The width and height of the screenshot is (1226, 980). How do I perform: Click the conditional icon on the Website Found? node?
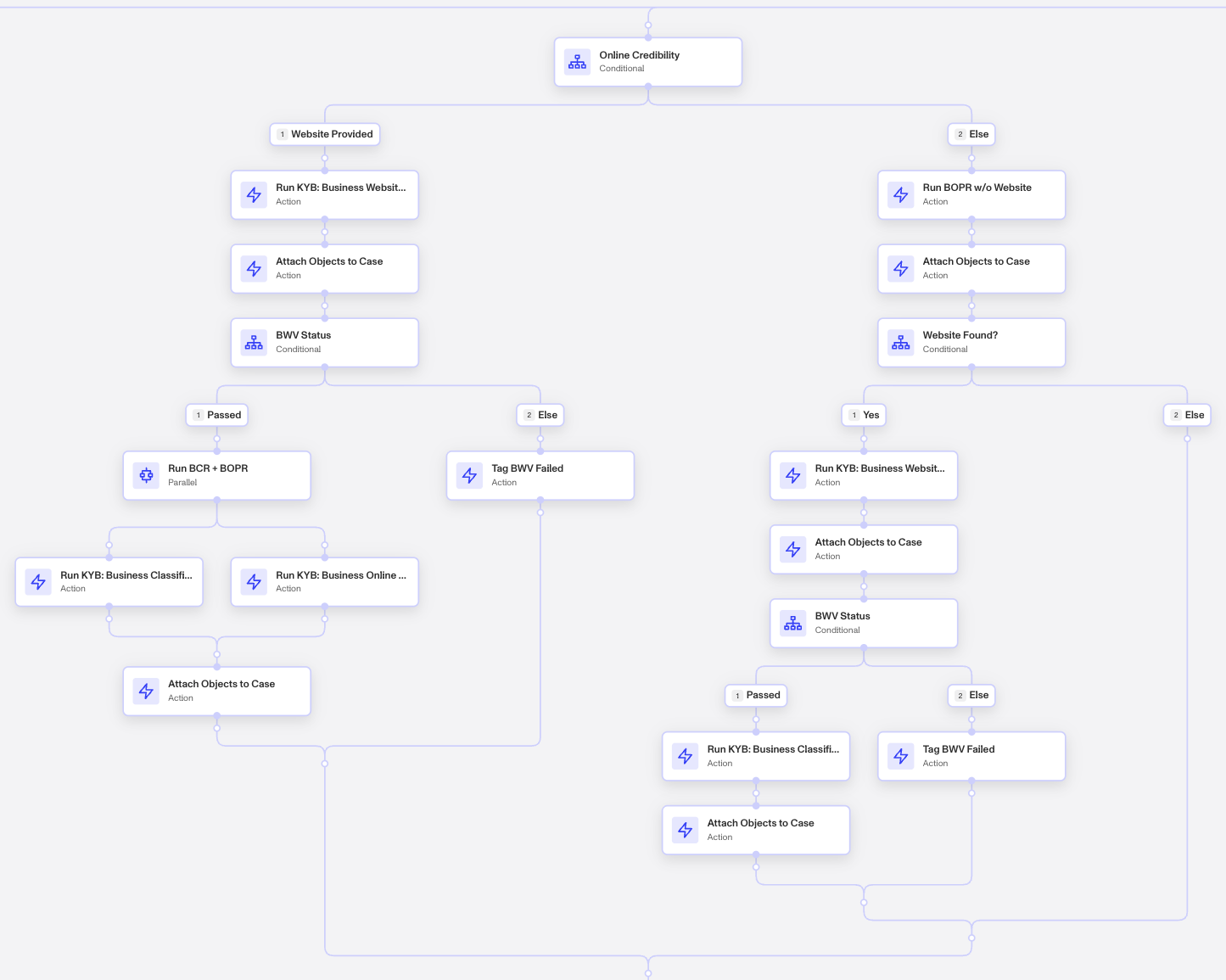[900, 342]
